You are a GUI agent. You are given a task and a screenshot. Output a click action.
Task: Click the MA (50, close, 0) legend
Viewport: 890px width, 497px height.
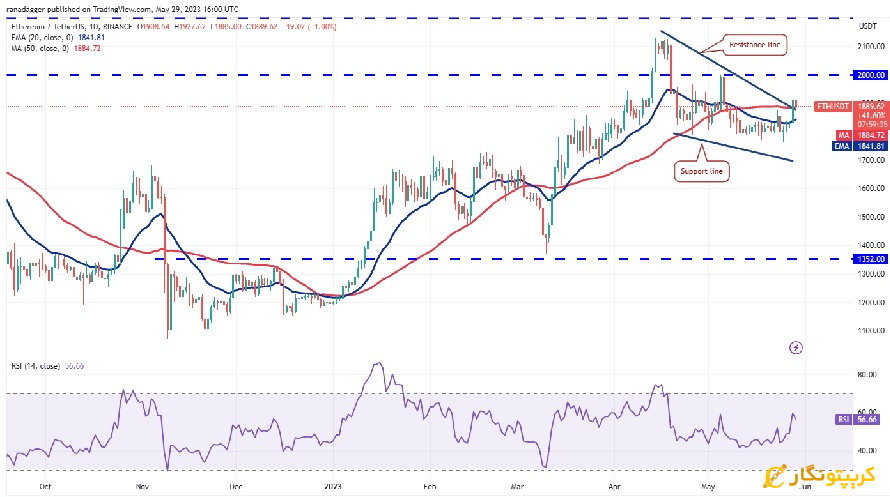(56, 49)
